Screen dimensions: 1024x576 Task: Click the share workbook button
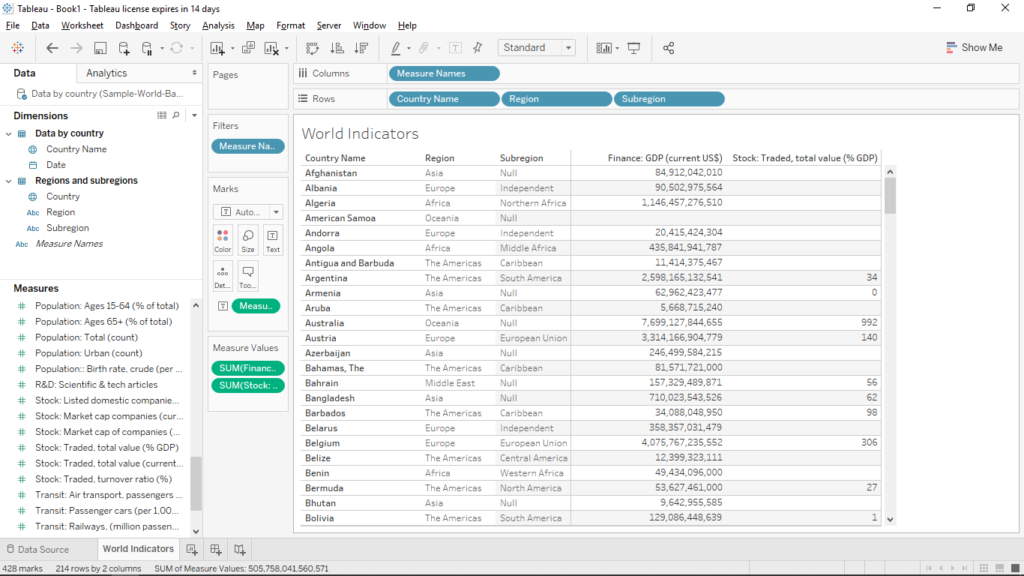668,47
